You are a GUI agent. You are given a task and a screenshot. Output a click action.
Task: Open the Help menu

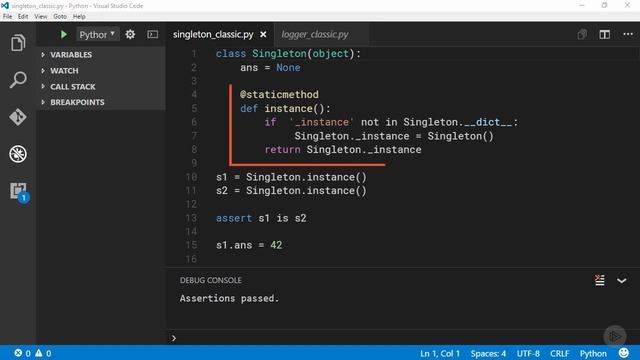pos(79,16)
